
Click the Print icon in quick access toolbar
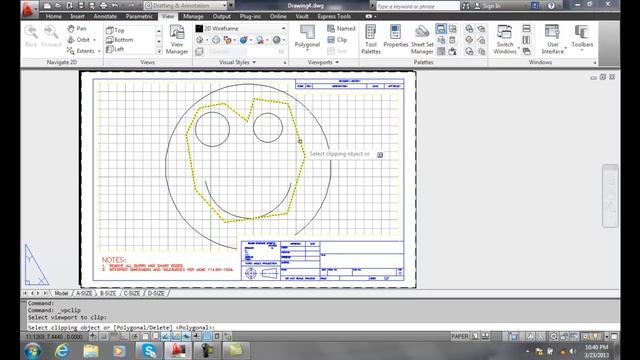(103, 6)
